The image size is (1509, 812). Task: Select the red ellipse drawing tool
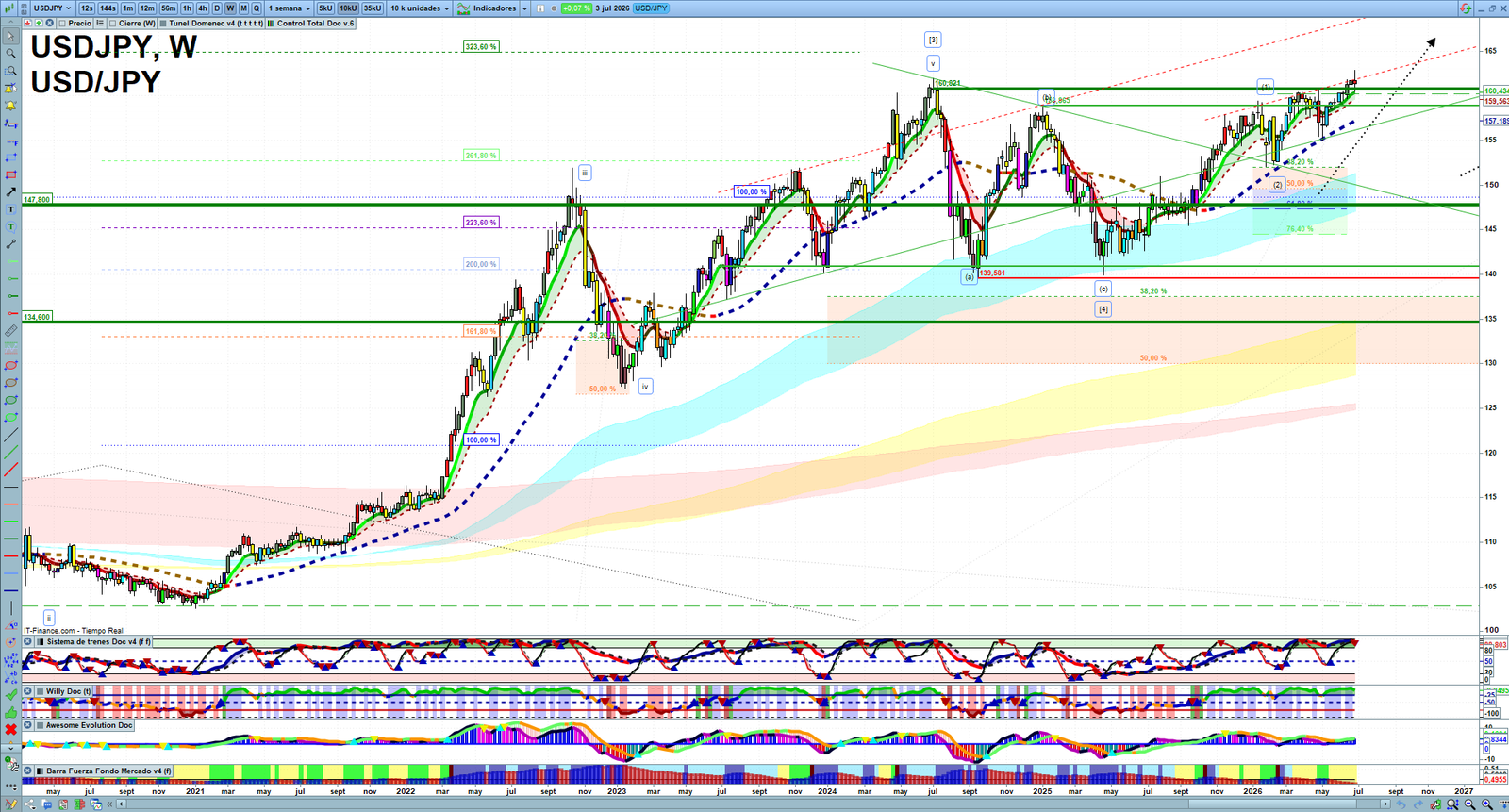pos(10,365)
